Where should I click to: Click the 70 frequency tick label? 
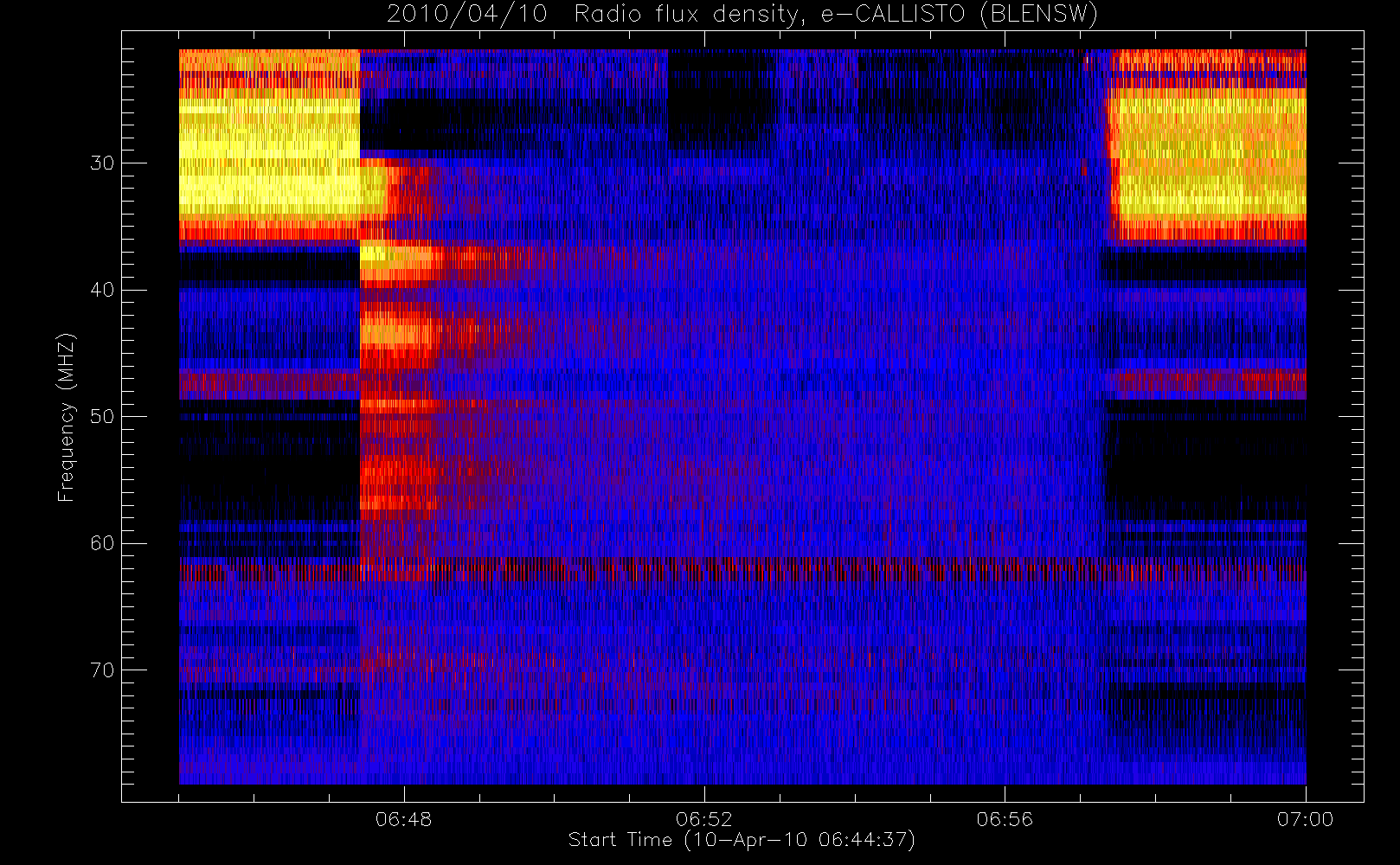pyautogui.click(x=102, y=670)
